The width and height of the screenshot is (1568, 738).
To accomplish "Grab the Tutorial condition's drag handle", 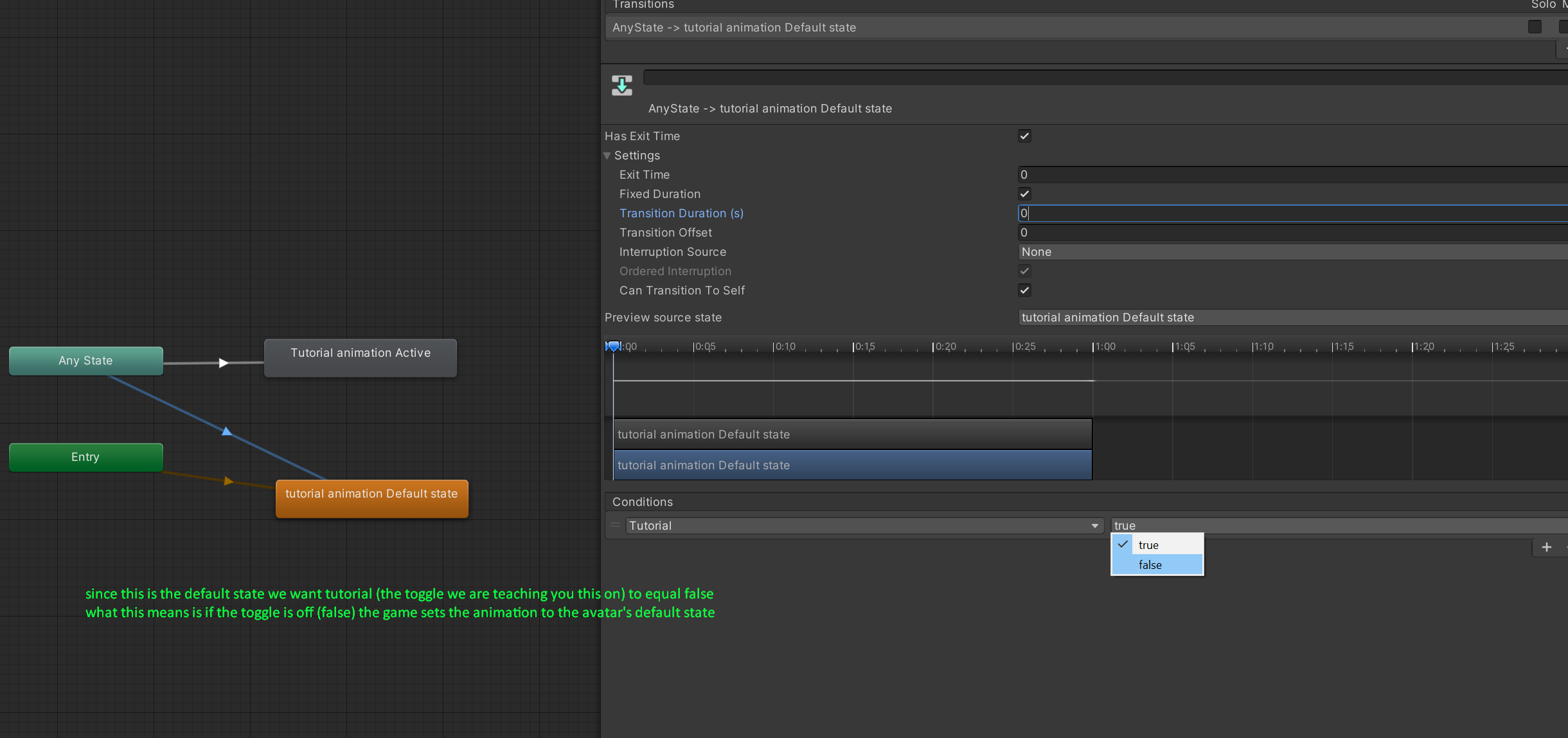I will point(615,525).
